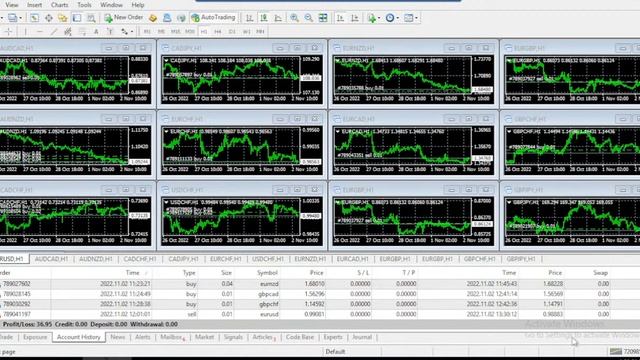Switch to the EURNZD,H1 chart tab
The width and height of the screenshot is (640, 360).
coord(310,259)
